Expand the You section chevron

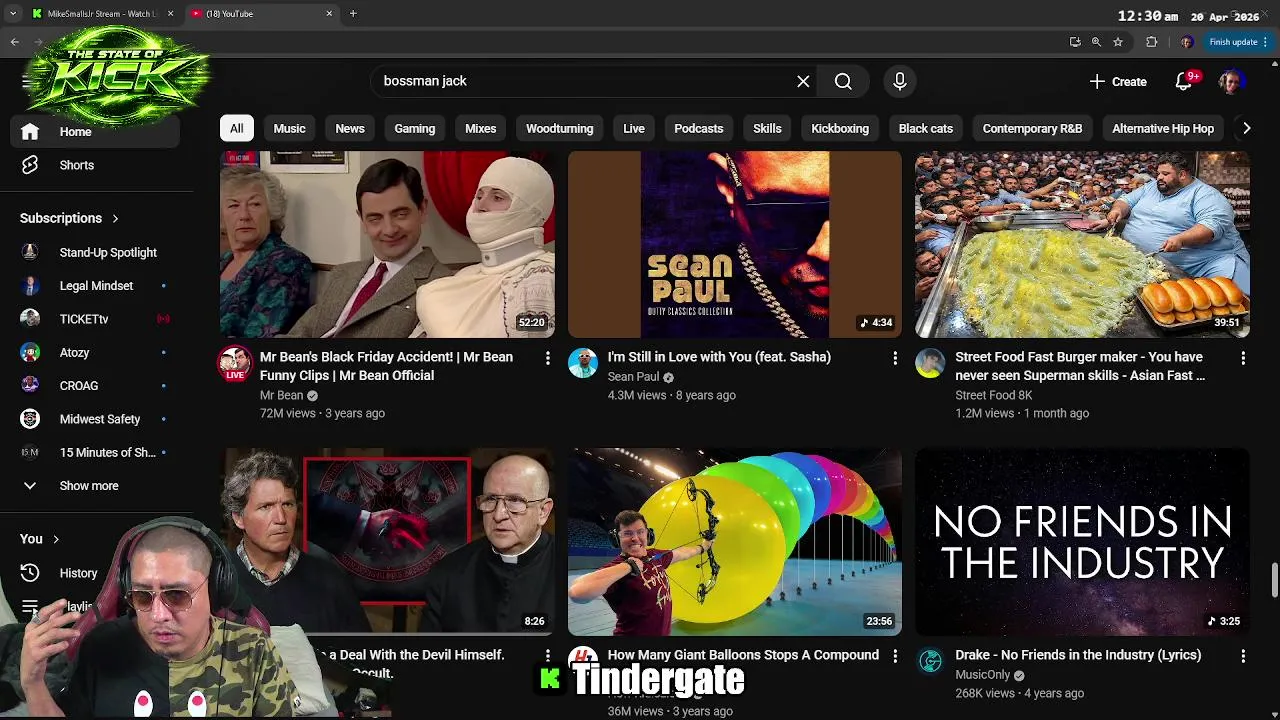(x=56, y=539)
